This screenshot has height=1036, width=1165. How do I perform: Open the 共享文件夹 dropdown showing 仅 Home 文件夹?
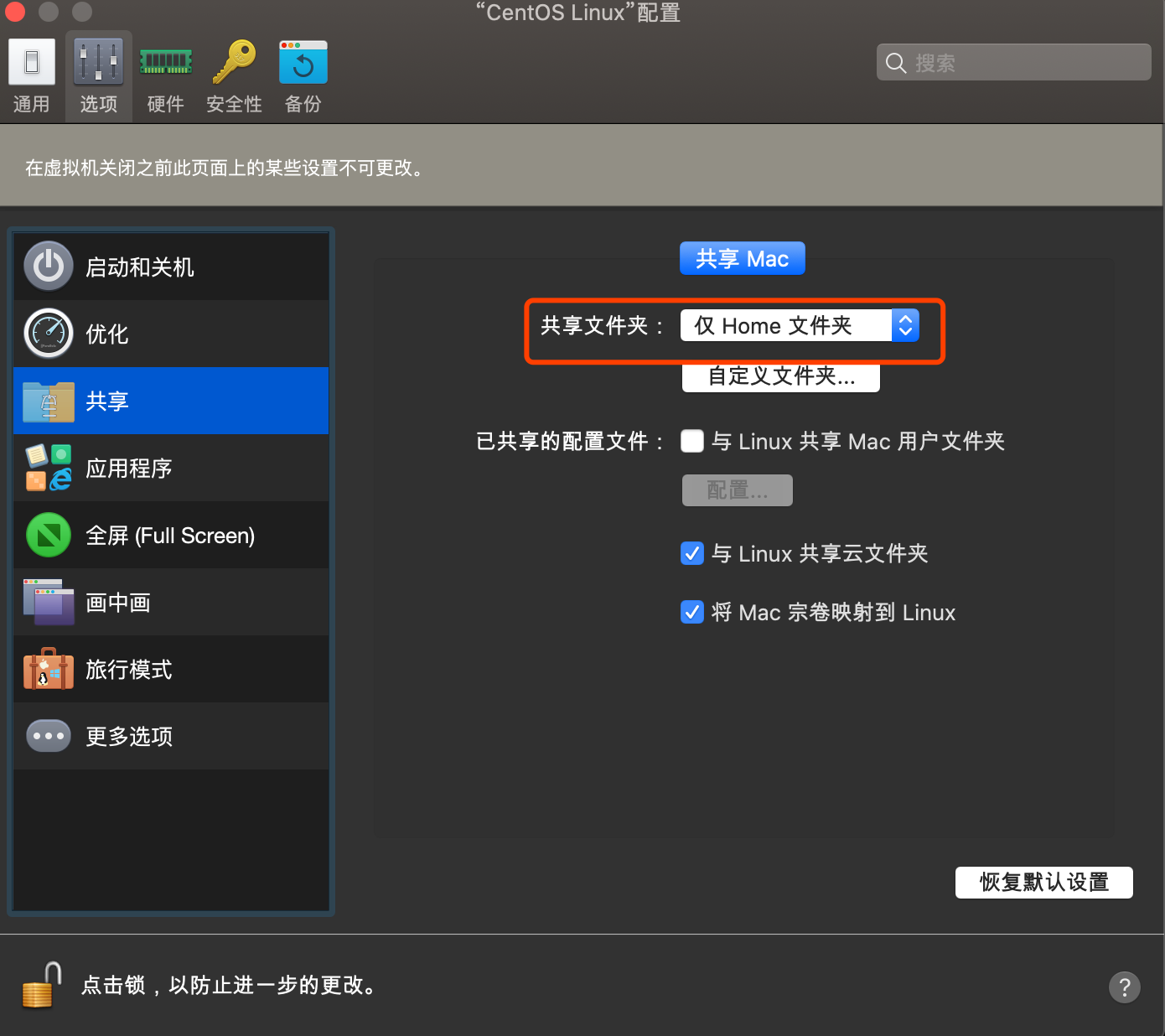800,325
